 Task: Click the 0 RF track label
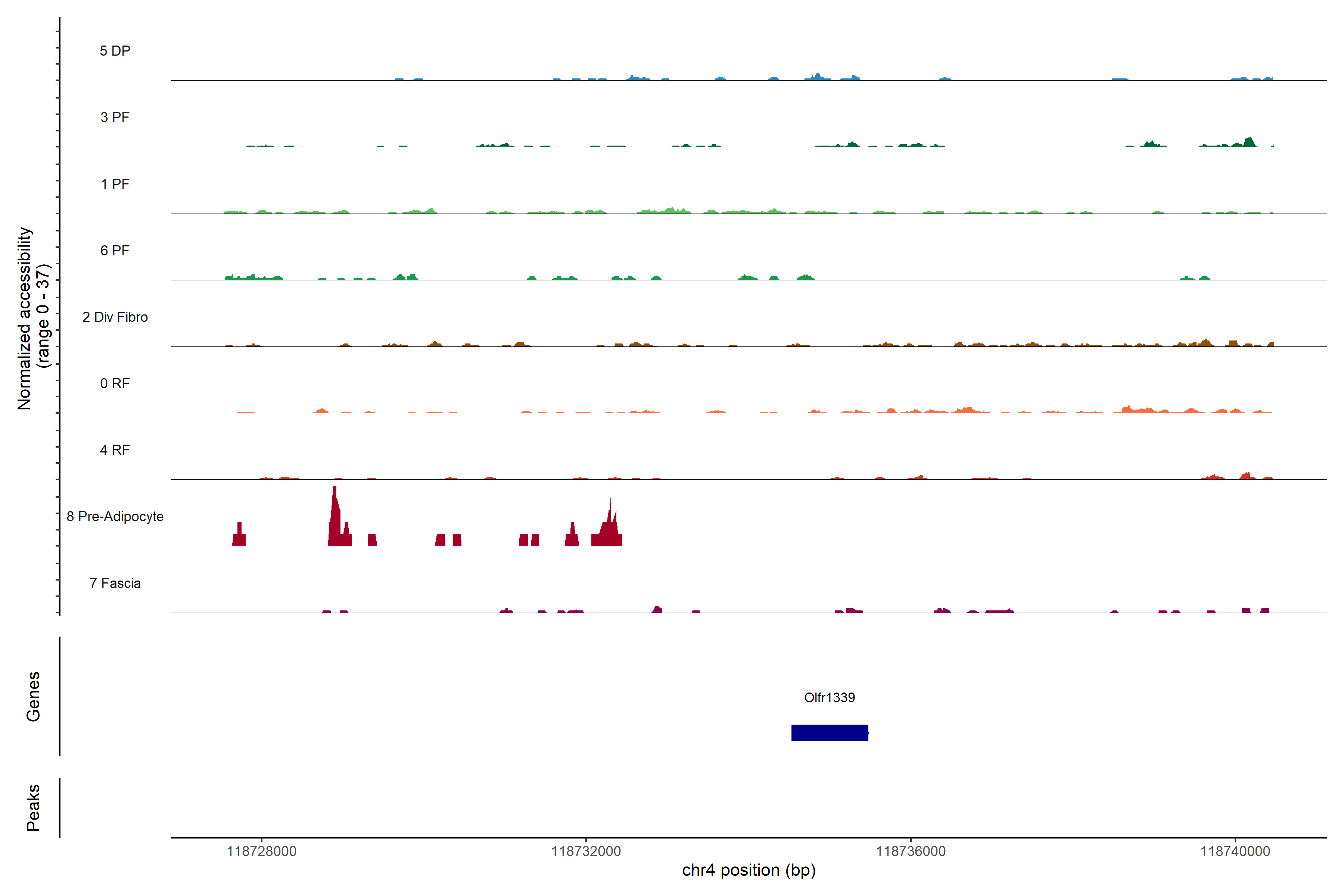(x=115, y=383)
